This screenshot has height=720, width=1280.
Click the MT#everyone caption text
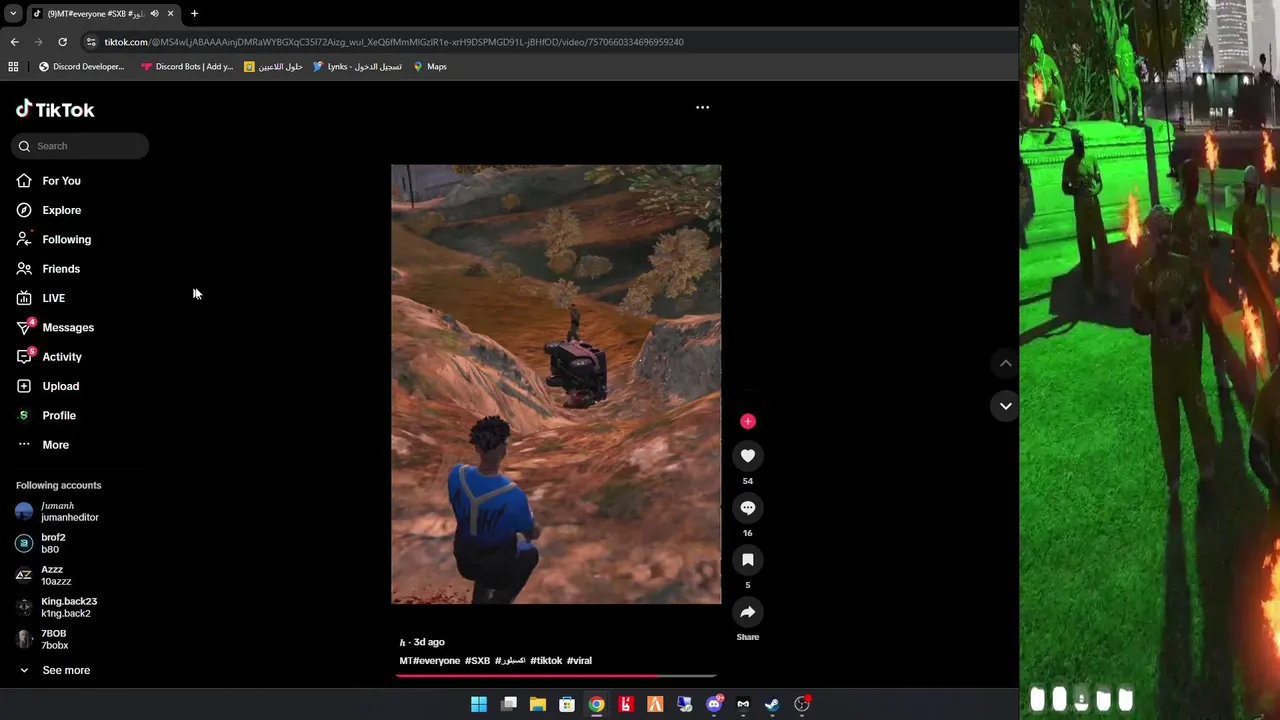(430, 661)
